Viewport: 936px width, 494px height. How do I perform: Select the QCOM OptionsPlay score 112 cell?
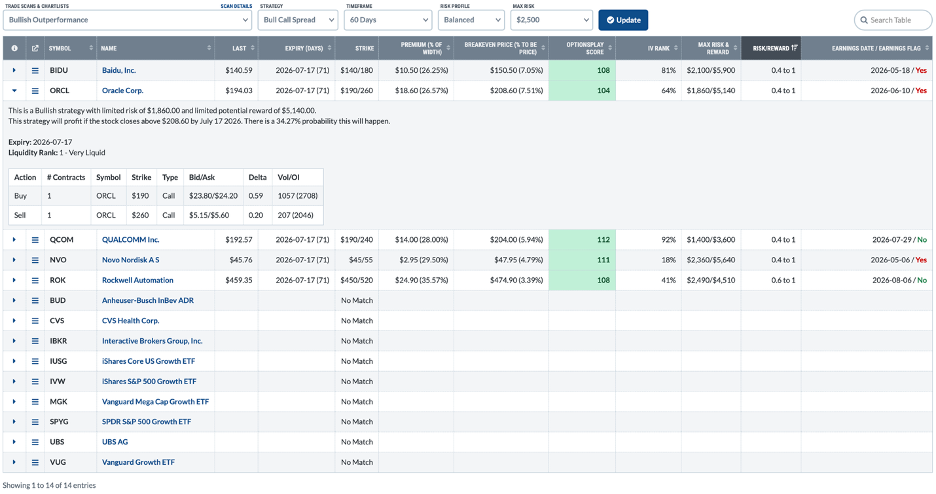coord(582,240)
